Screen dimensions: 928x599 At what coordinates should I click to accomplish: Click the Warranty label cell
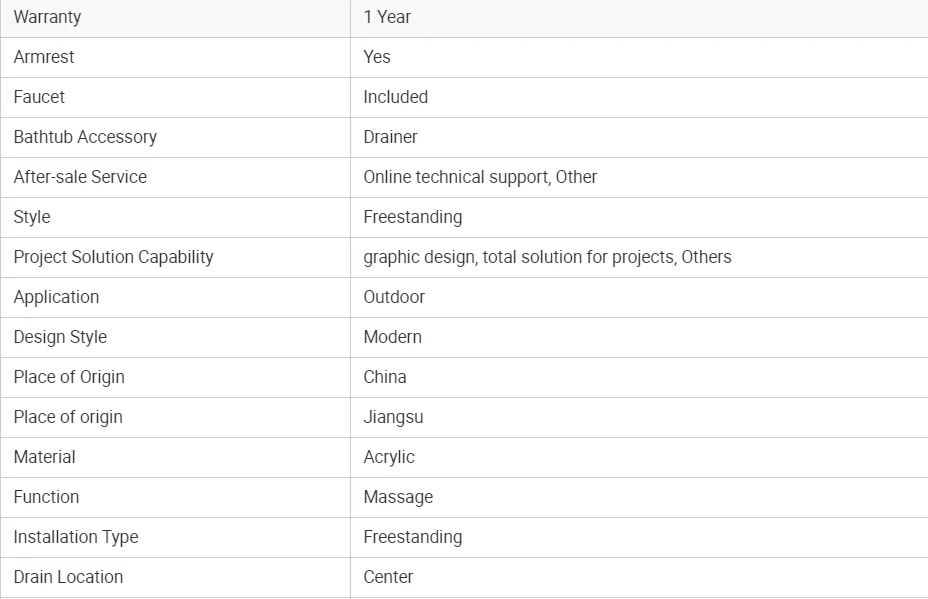(47, 17)
